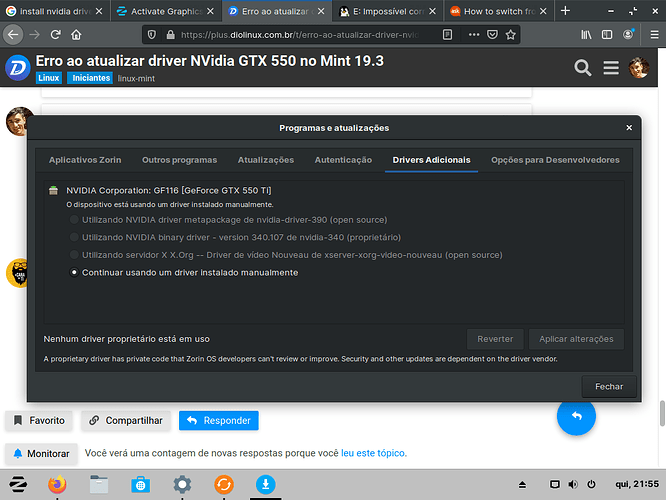Click the Compartilhar button
This screenshot has height=500, width=666.
coord(126,421)
